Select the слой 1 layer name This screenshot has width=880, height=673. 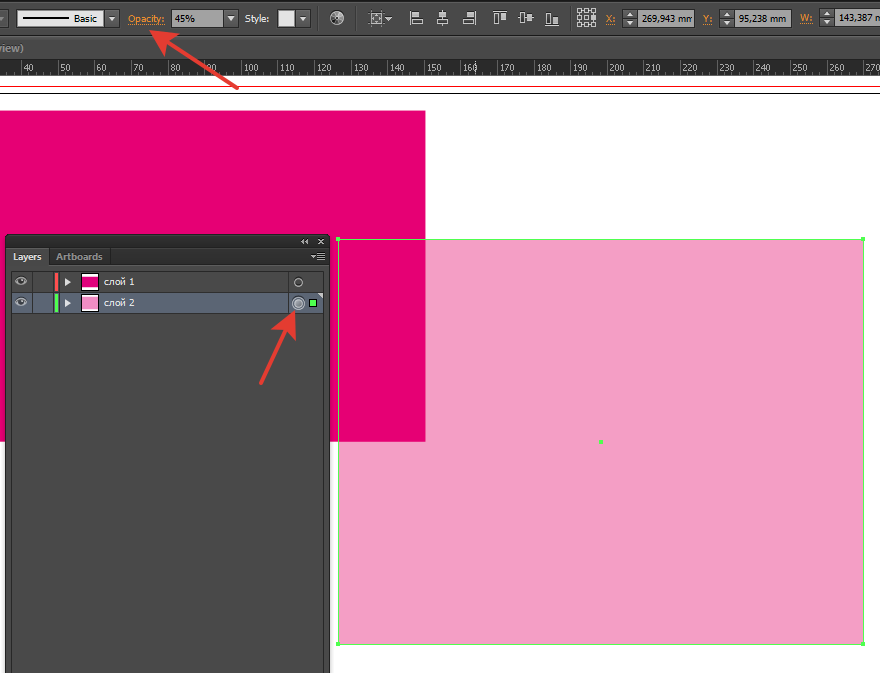[119, 282]
